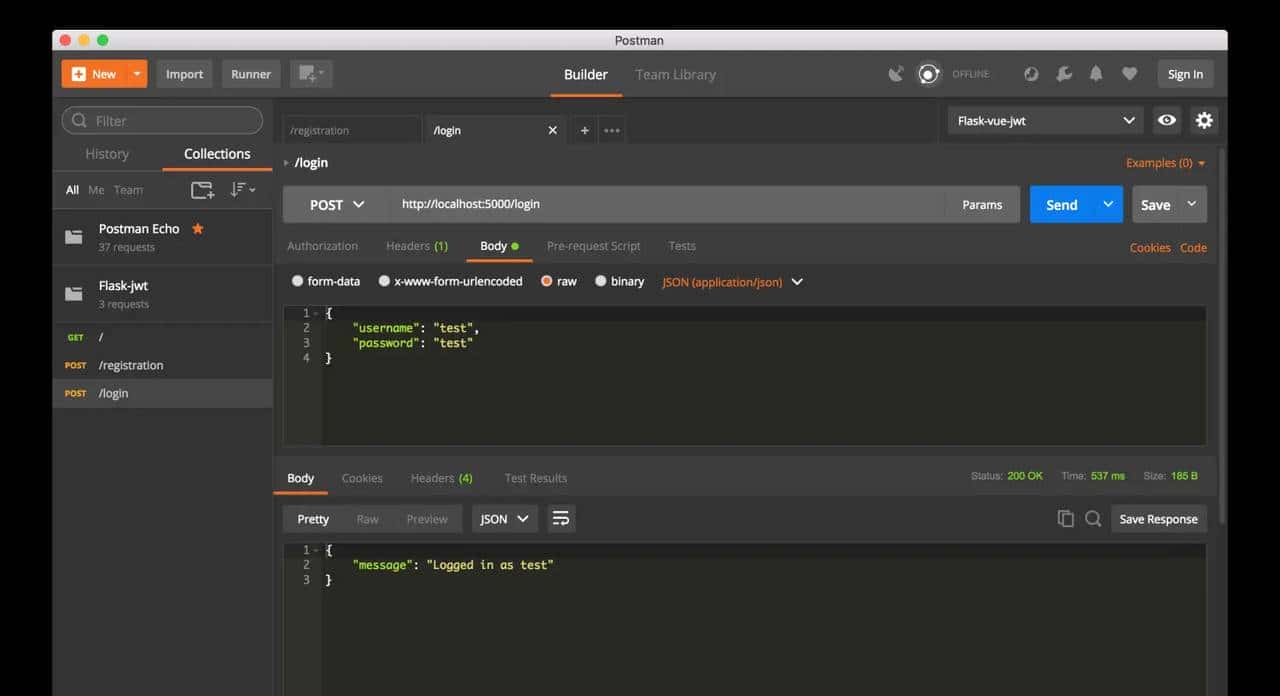1280x696 pixels.
Task: Select the form-data radio button
Action: (297, 281)
